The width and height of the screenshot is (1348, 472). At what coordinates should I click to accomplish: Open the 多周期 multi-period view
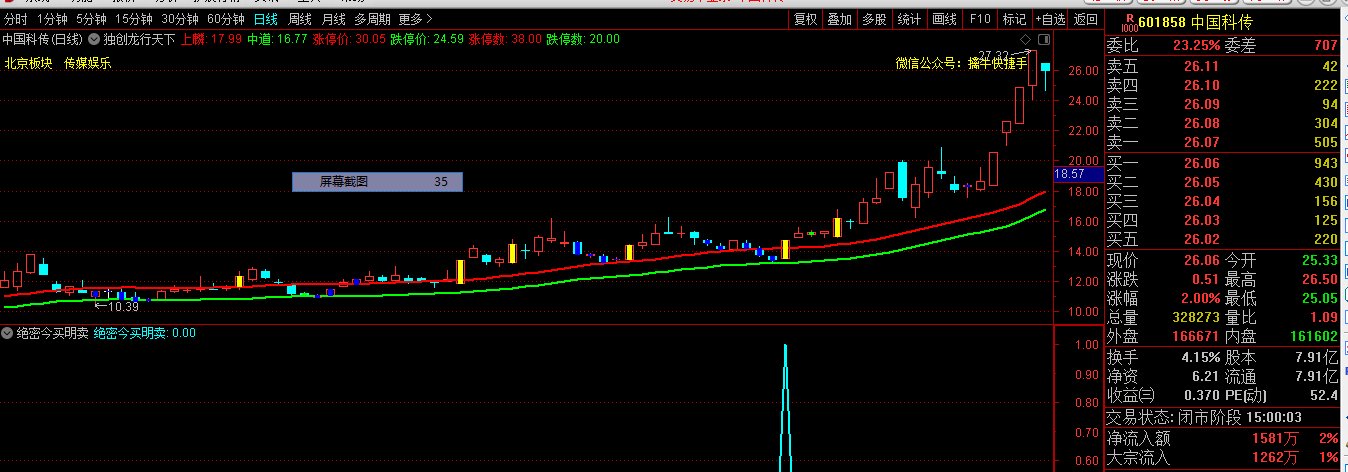[373, 19]
